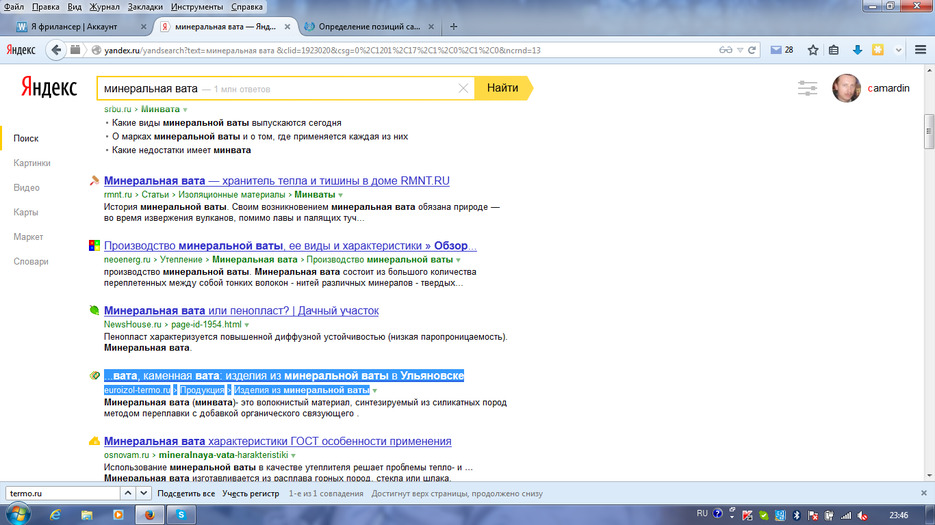
Task: Open Windows Start button
Action: pos(17,514)
